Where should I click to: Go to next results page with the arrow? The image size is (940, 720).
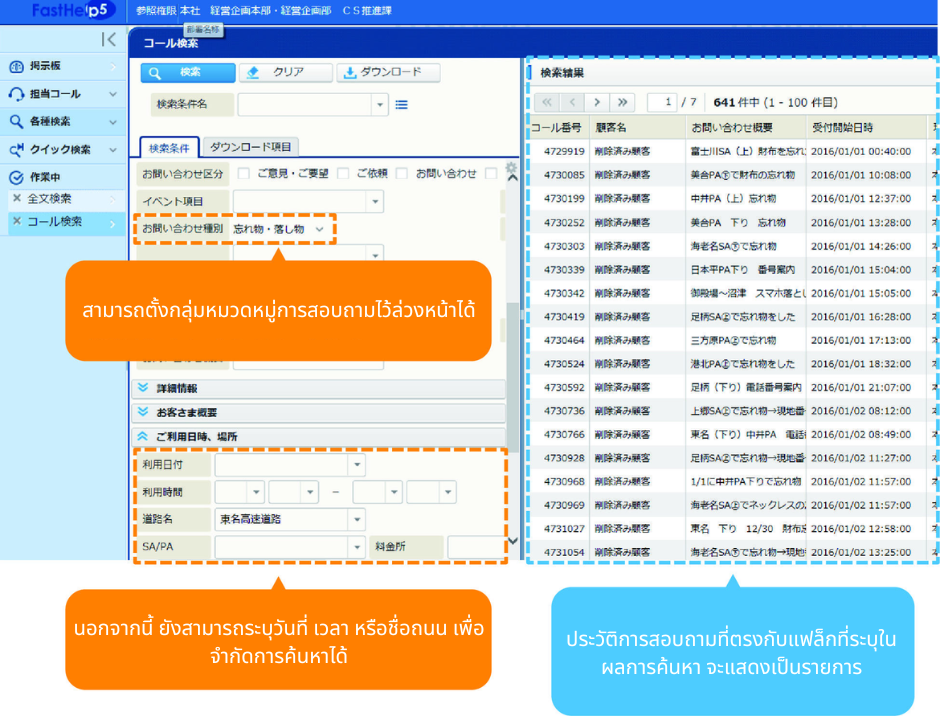(597, 102)
